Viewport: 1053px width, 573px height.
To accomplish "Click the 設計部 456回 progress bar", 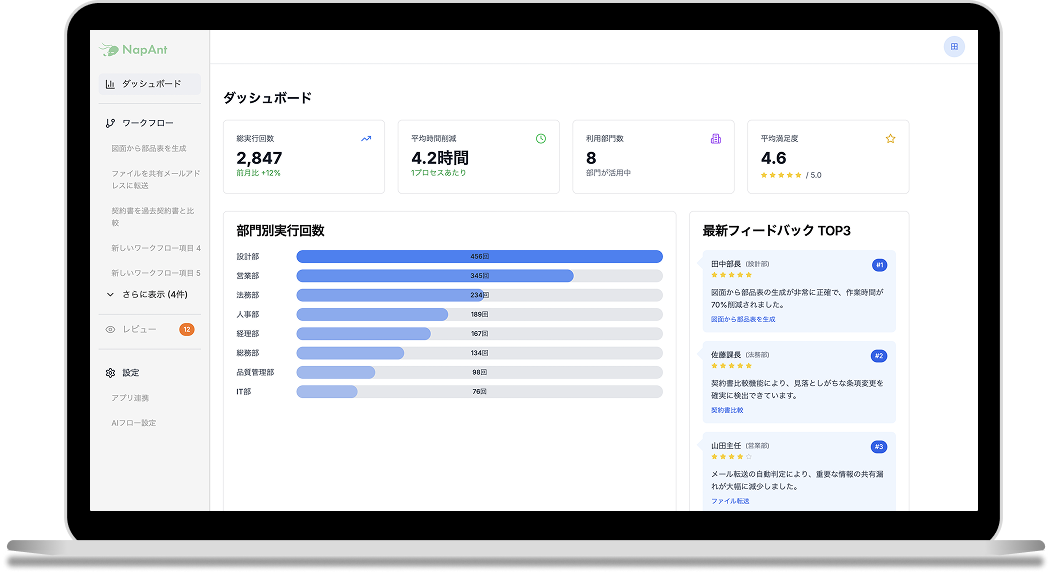I will click(x=479, y=257).
